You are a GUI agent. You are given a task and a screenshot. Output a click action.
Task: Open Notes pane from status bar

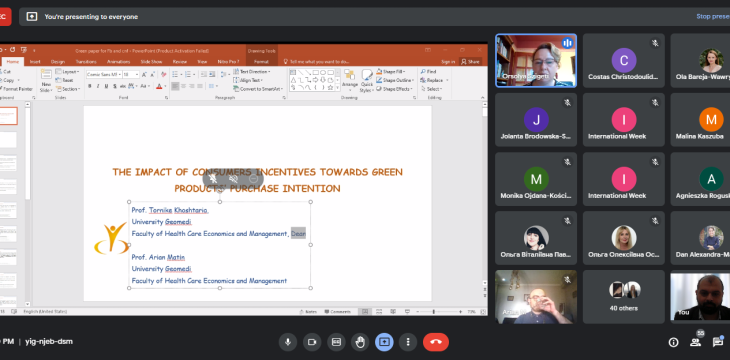308,312
